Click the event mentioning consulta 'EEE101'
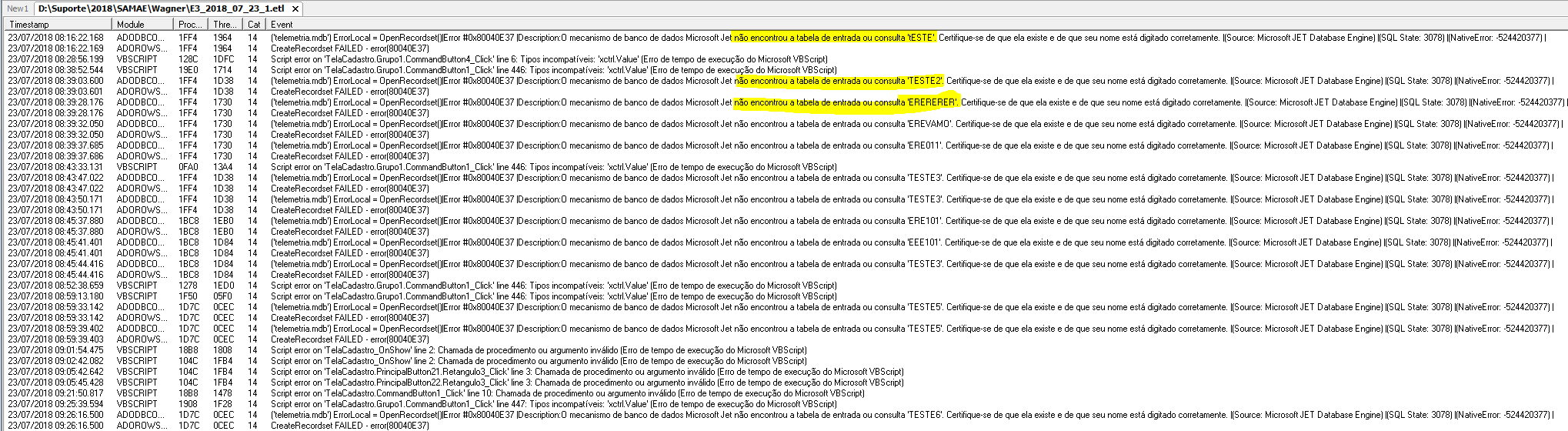This screenshot has width=1568, height=431. click(x=912, y=242)
